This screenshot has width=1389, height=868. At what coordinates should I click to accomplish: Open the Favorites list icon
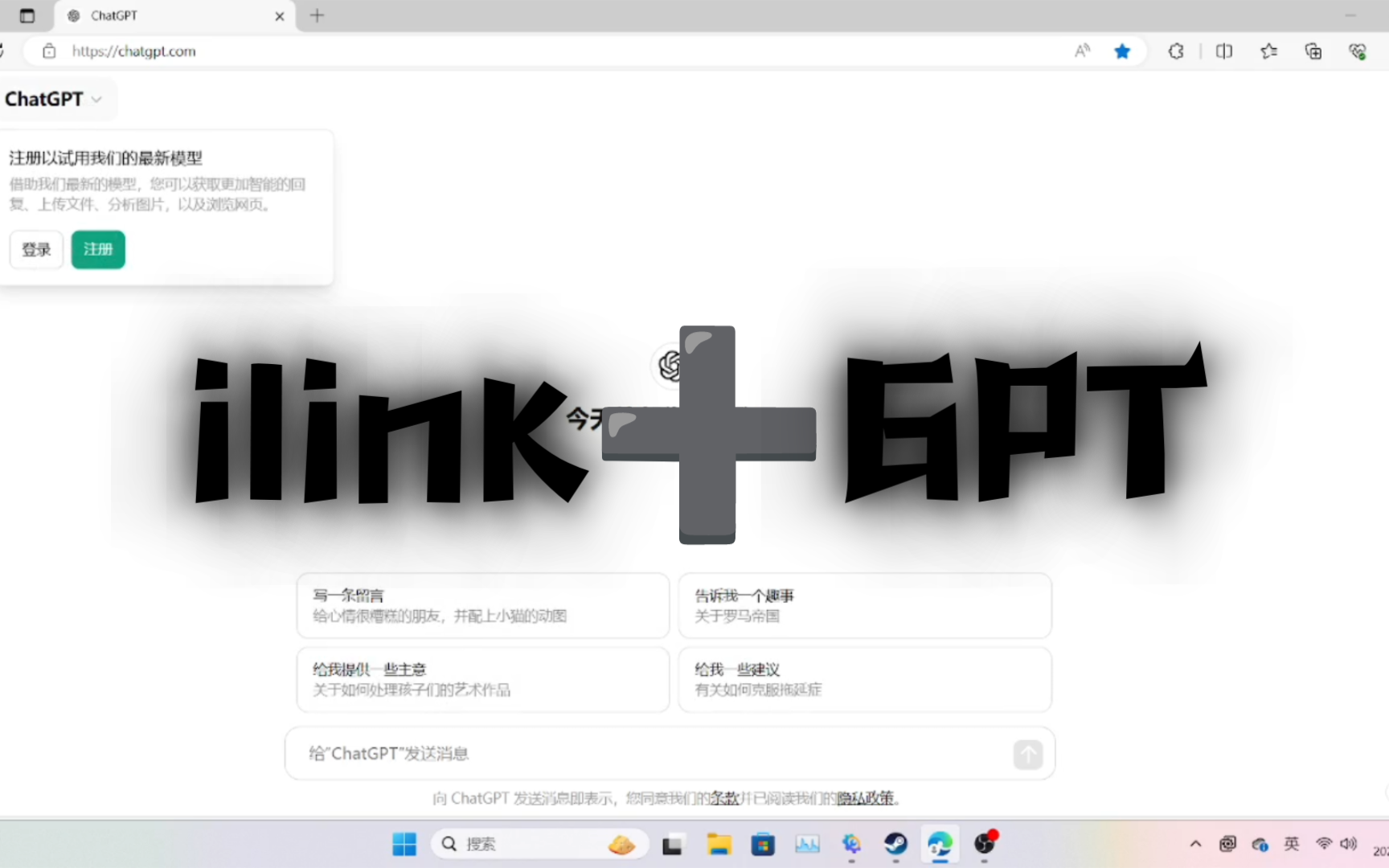(1268, 51)
